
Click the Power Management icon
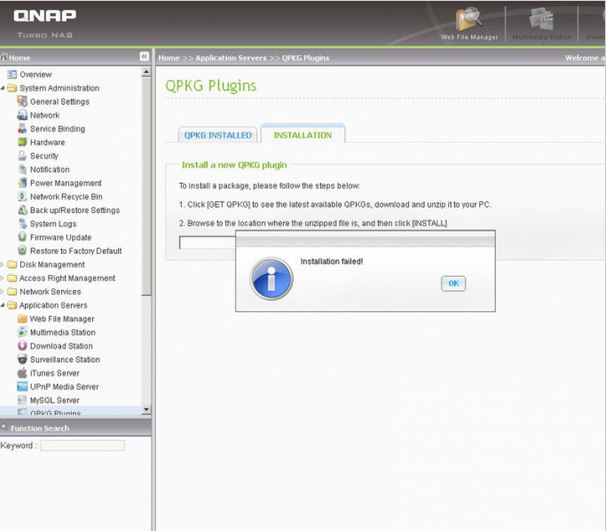pyautogui.click(x=22, y=183)
